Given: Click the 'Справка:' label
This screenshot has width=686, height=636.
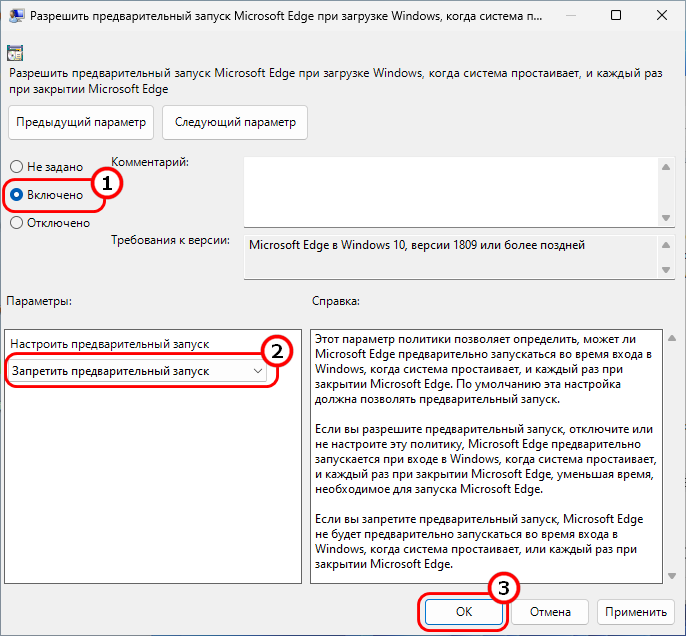Looking at the screenshot, I should (x=336, y=301).
